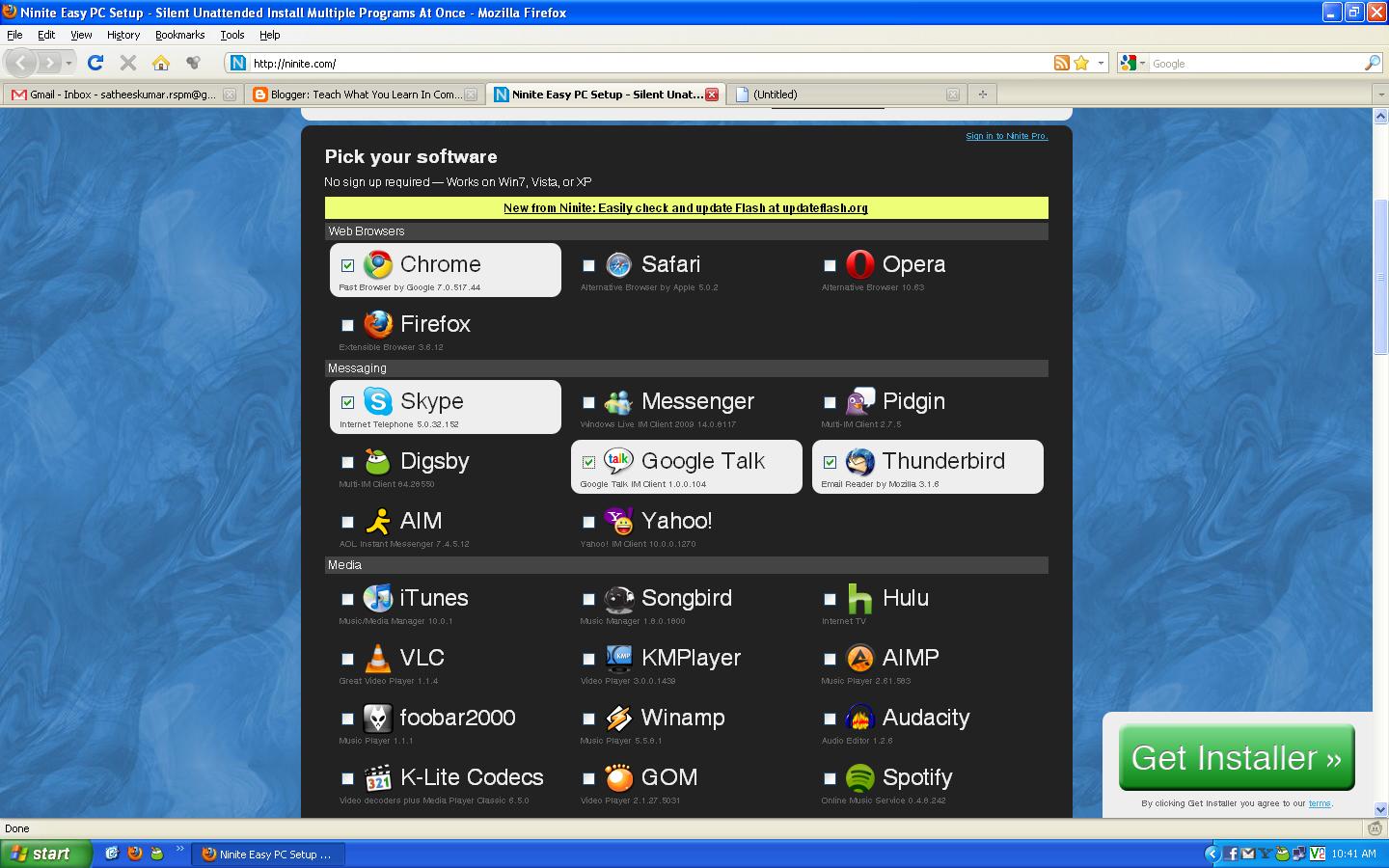Click the Opera logo icon

tap(859, 264)
